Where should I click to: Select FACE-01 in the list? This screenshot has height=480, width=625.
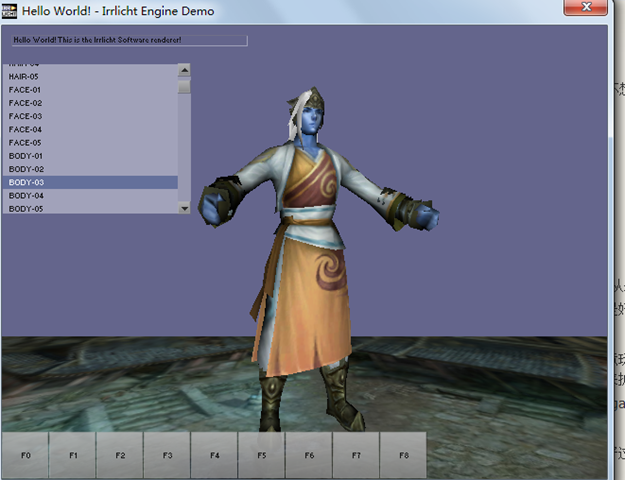90,90
